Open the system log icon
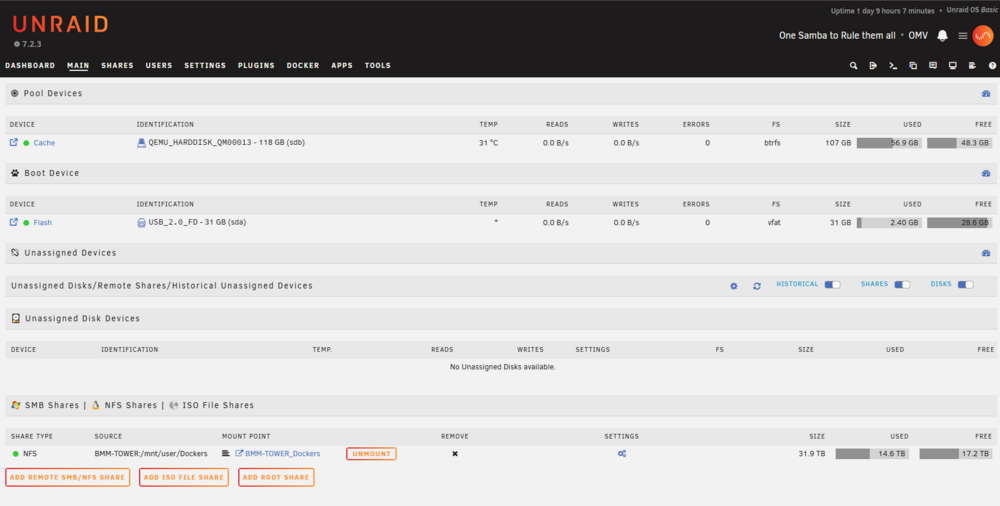1000x506 pixels. click(x=972, y=66)
